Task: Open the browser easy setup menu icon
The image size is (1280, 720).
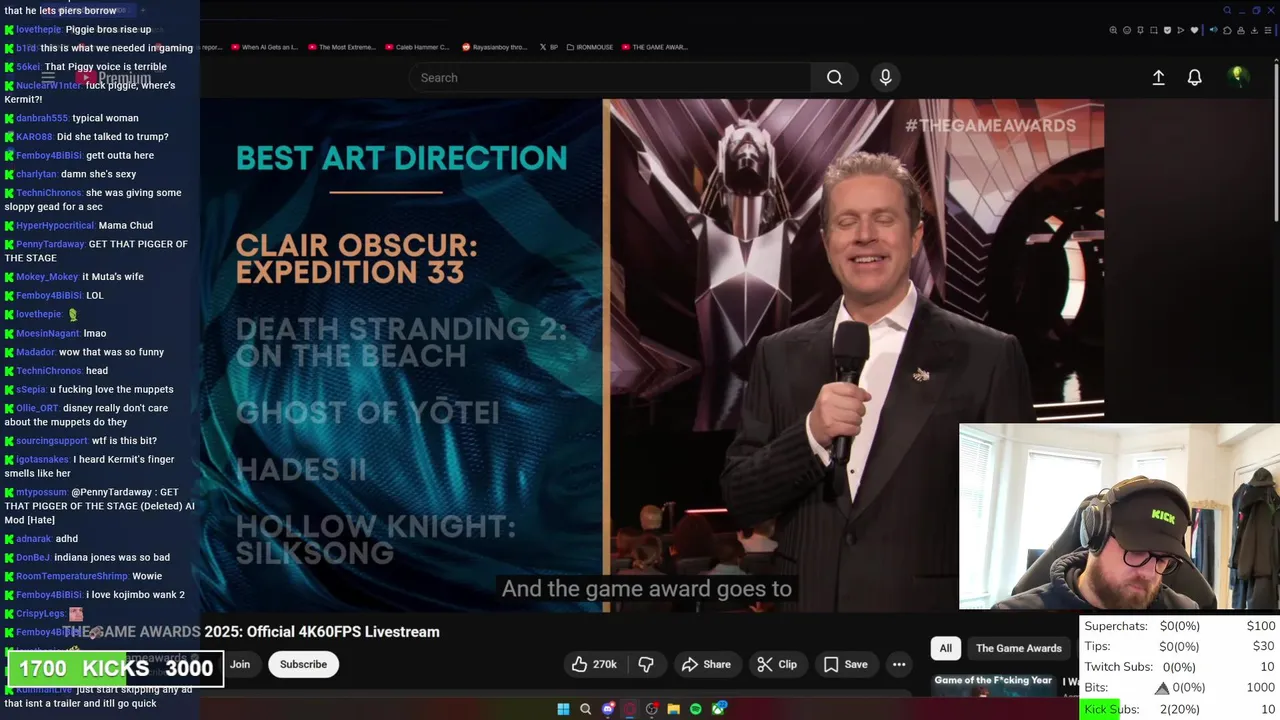Action: point(1268,30)
